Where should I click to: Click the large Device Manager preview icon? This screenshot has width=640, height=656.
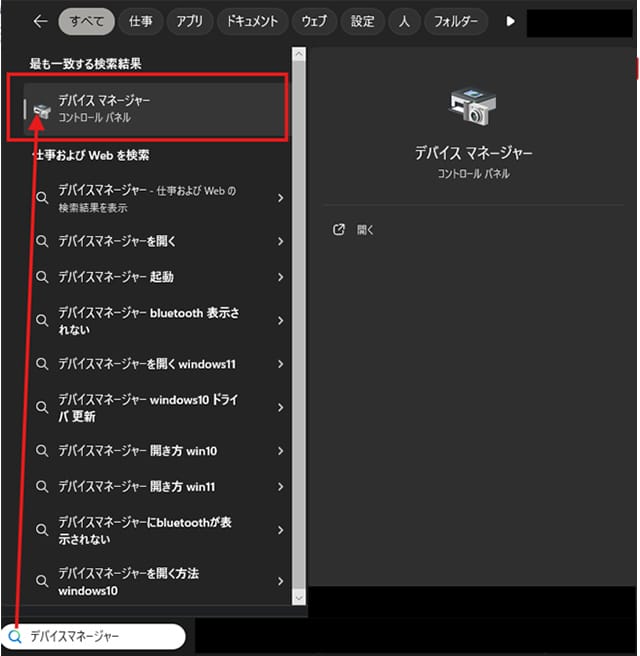(473, 107)
